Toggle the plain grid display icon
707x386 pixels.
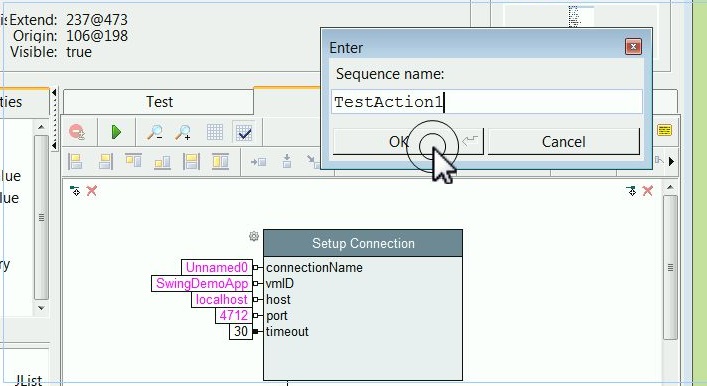point(215,132)
